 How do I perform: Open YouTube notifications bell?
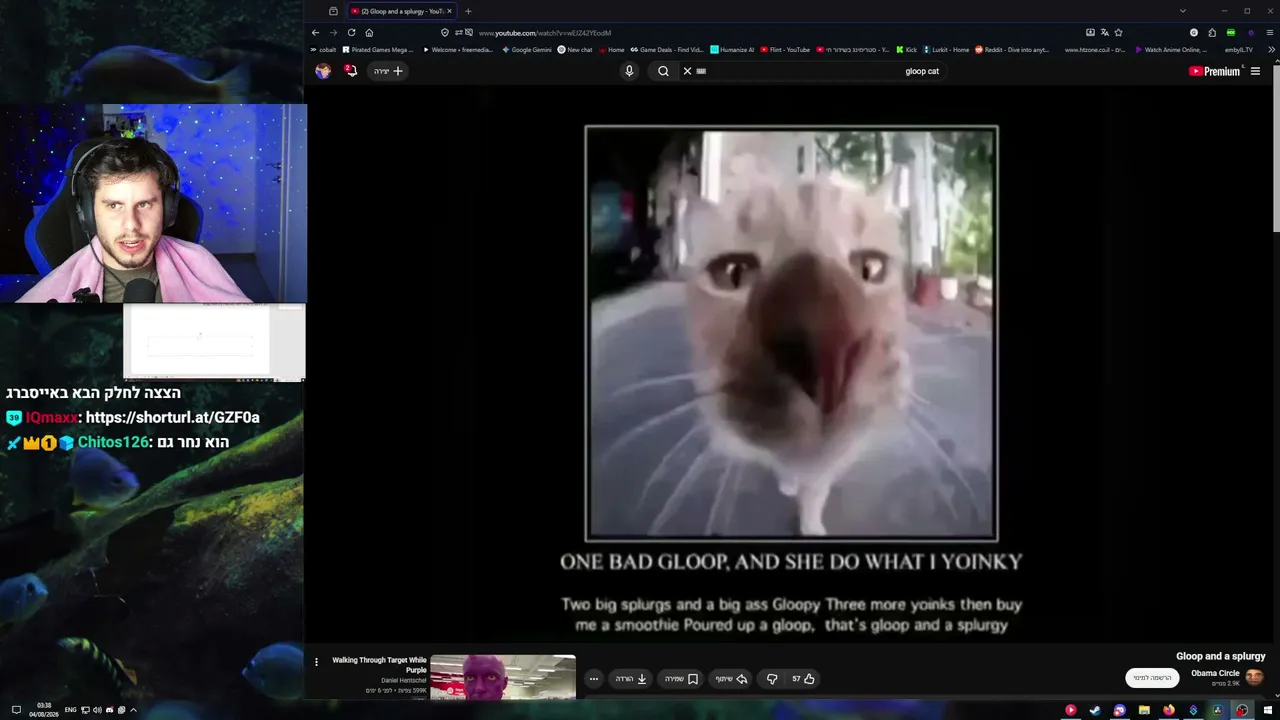[x=351, y=71]
